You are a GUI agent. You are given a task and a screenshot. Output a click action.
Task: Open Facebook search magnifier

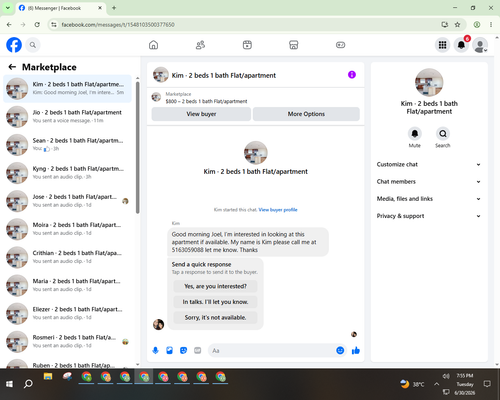click(33, 45)
